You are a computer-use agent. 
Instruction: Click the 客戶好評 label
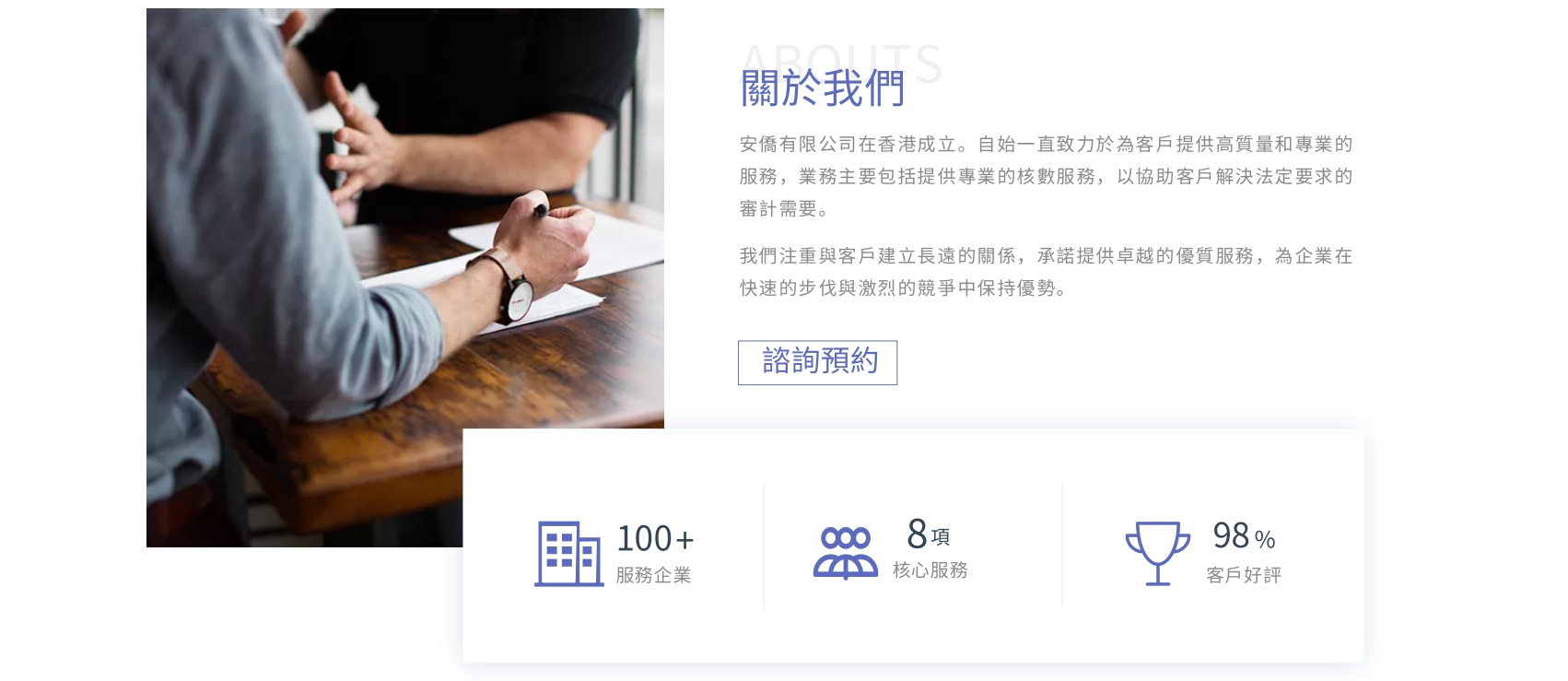coord(1244,575)
